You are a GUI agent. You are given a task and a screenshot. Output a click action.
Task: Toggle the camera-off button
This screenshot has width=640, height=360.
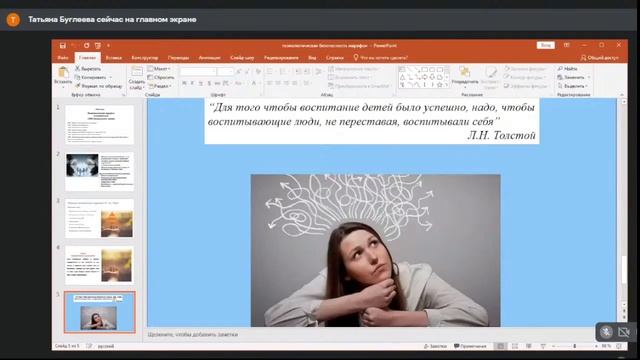tap(624, 332)
